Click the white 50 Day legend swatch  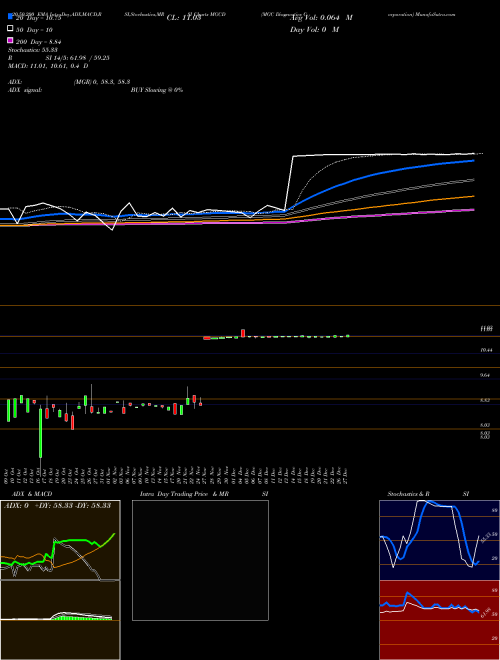pyautogui.click(x=10, y=29)
